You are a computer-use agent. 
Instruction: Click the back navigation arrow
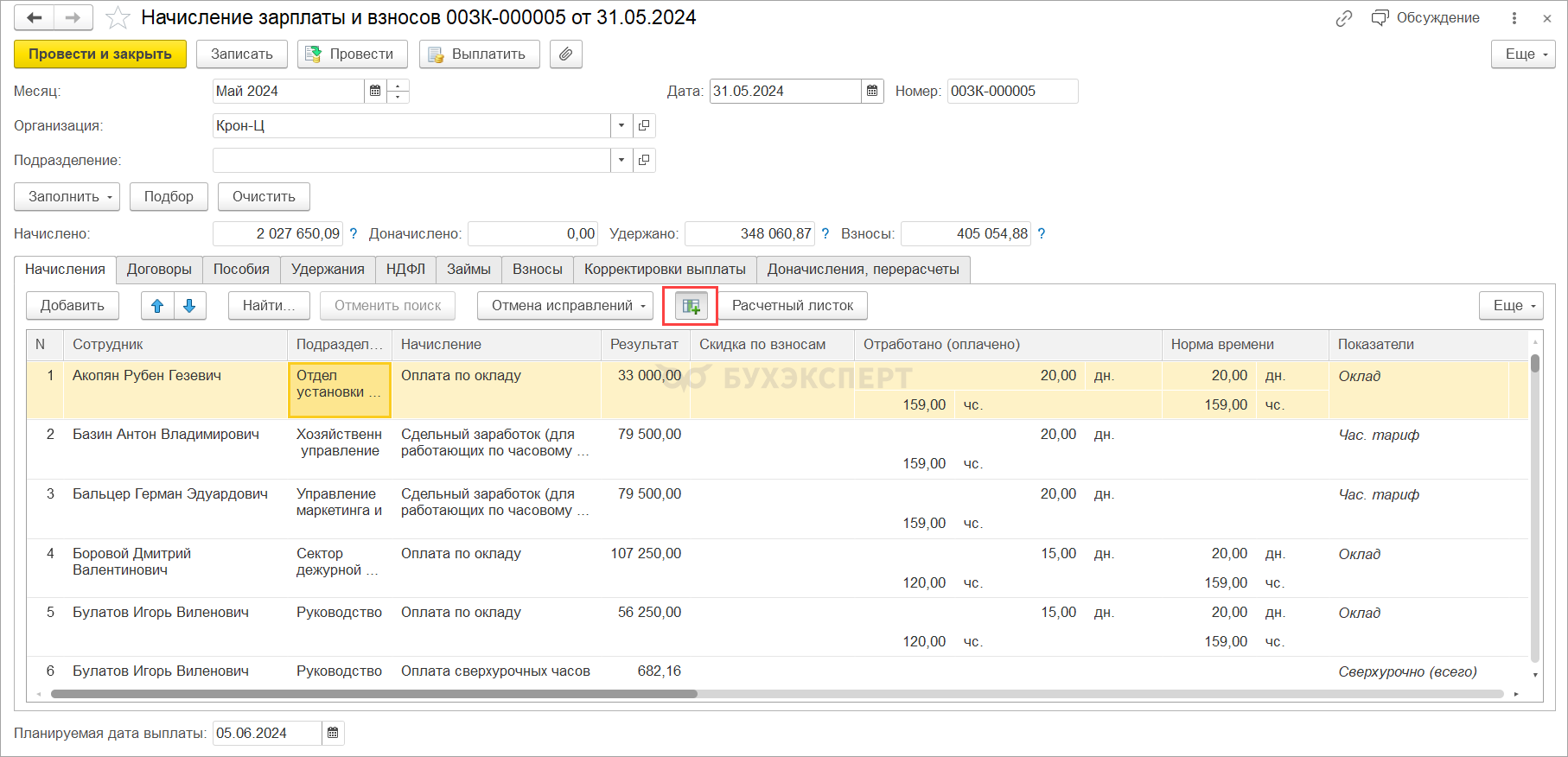35,18
